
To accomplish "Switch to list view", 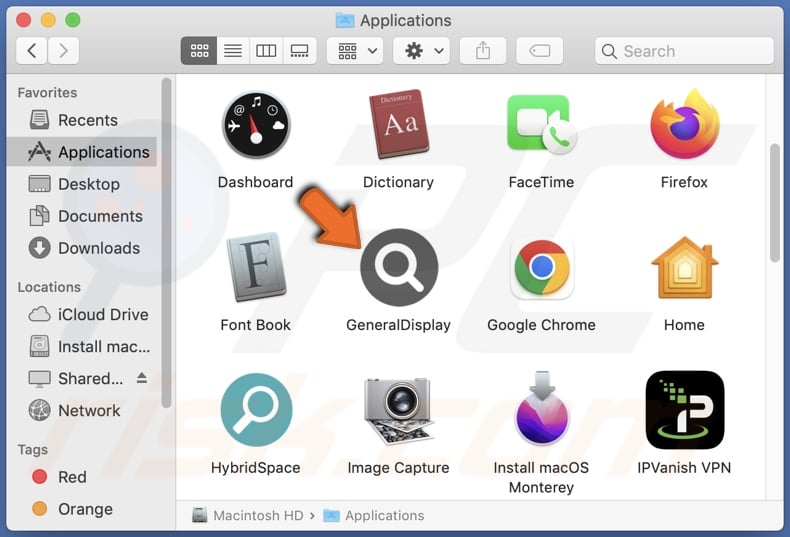I will (x=233, y=50).
